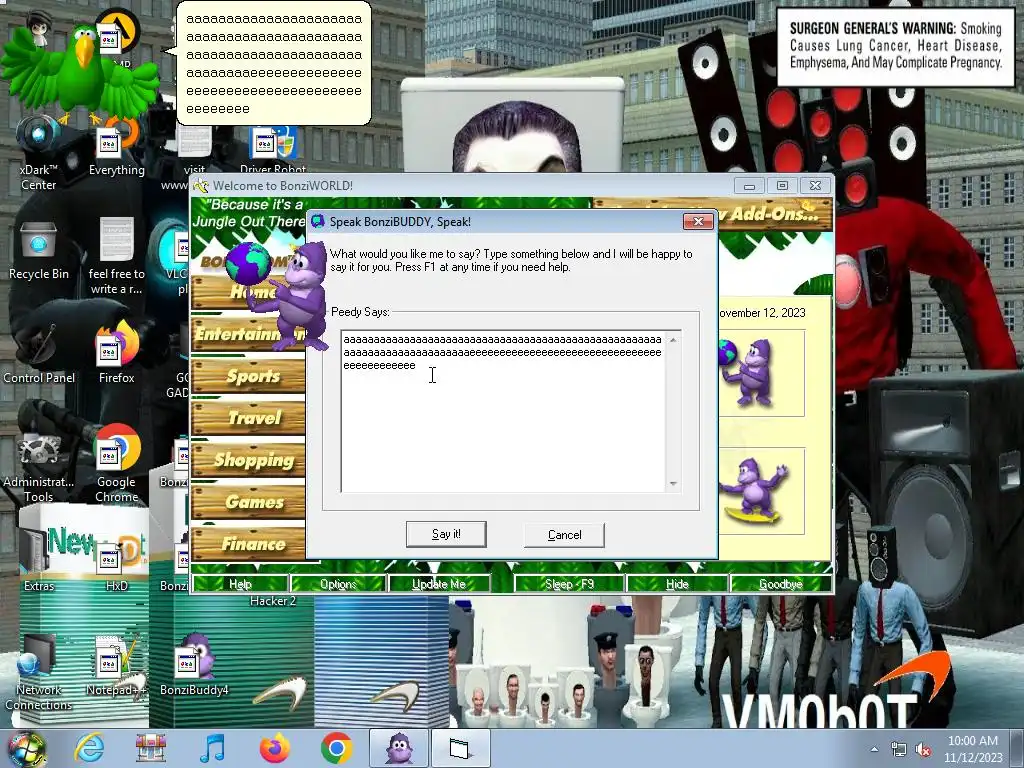
Task: Open the Google Chrome desktop icon
Action: [116, 464]
